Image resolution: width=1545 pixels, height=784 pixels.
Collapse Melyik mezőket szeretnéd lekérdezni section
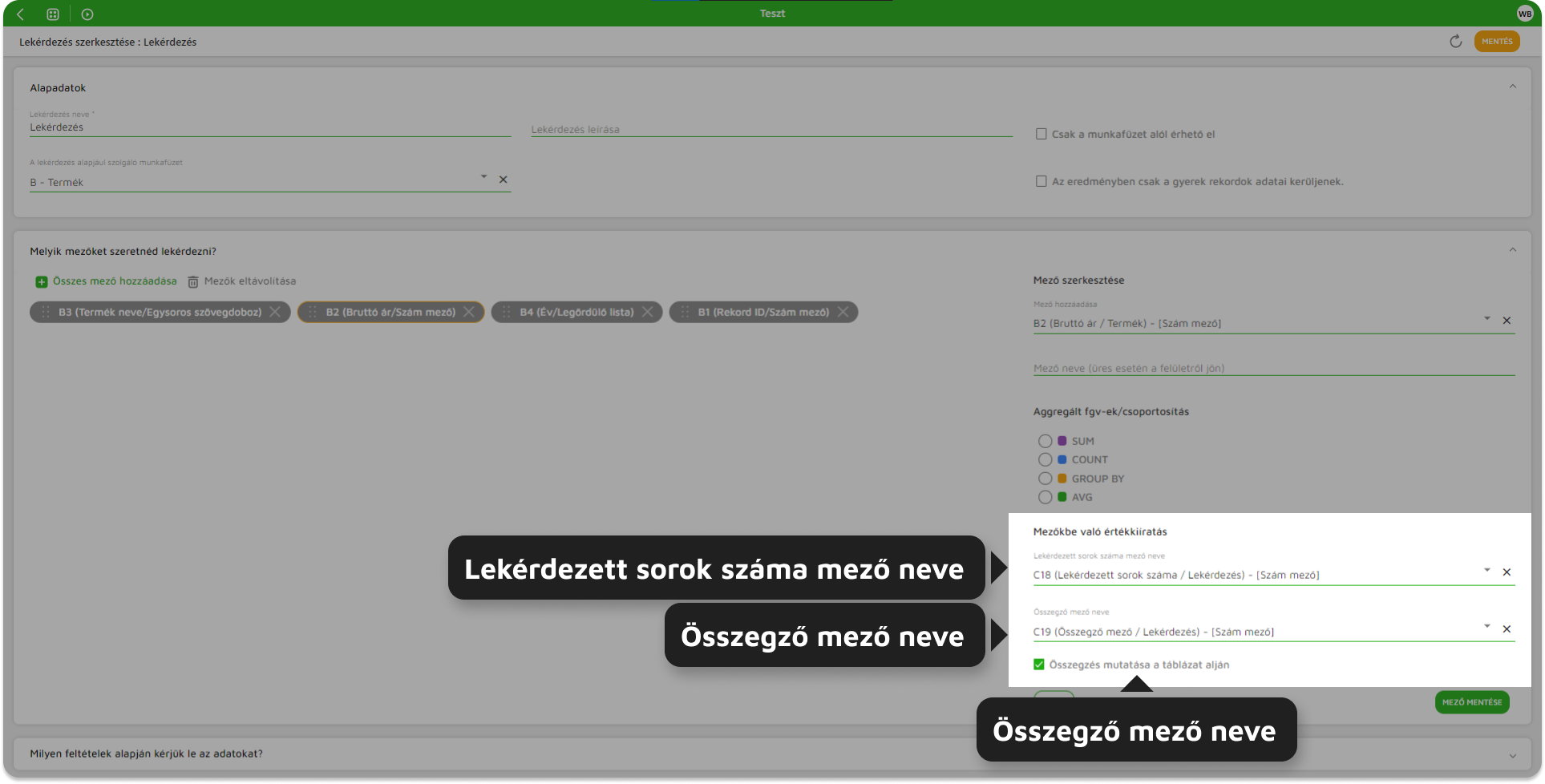tap(1513, 250)
